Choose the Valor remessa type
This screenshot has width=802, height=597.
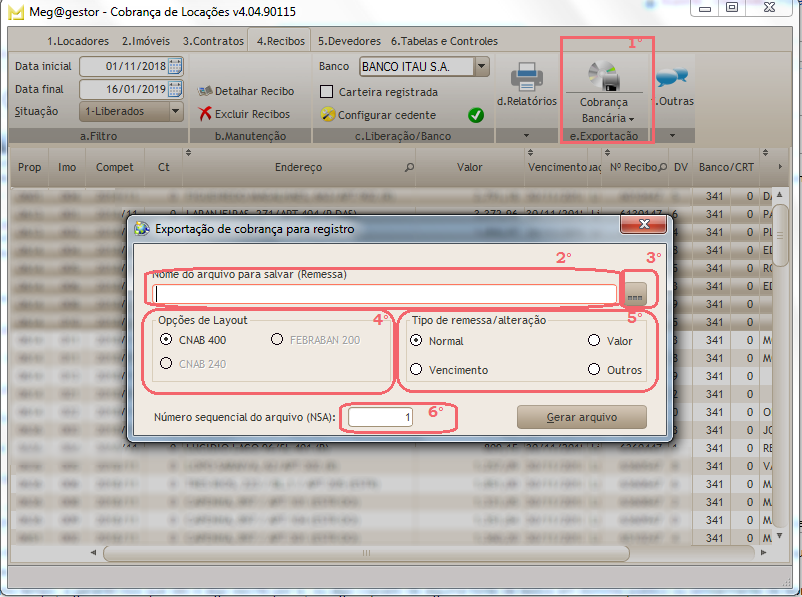click(x=594, y=341)
